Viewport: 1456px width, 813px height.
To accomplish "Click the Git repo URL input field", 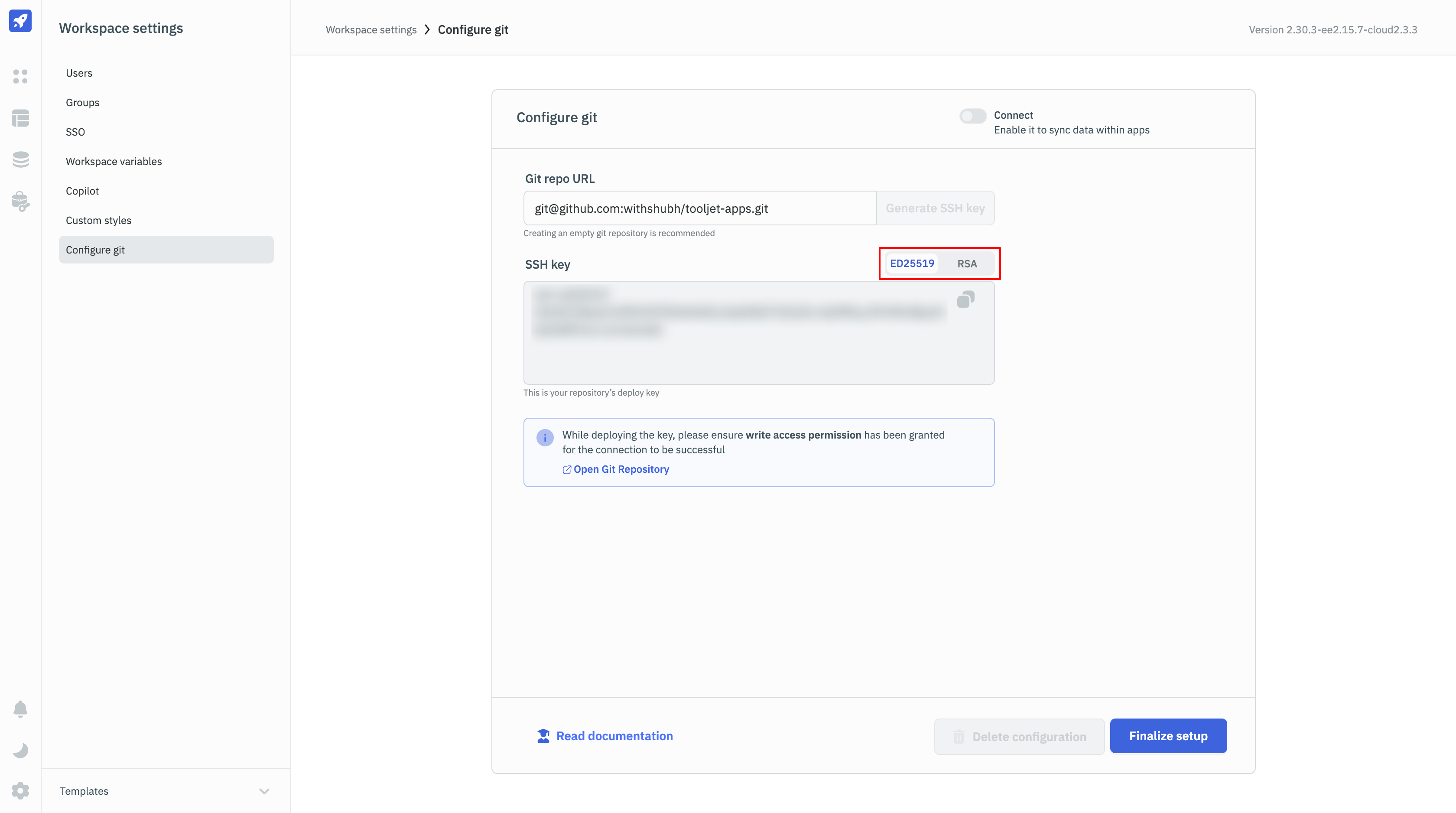I will click(x=699, y=208).
